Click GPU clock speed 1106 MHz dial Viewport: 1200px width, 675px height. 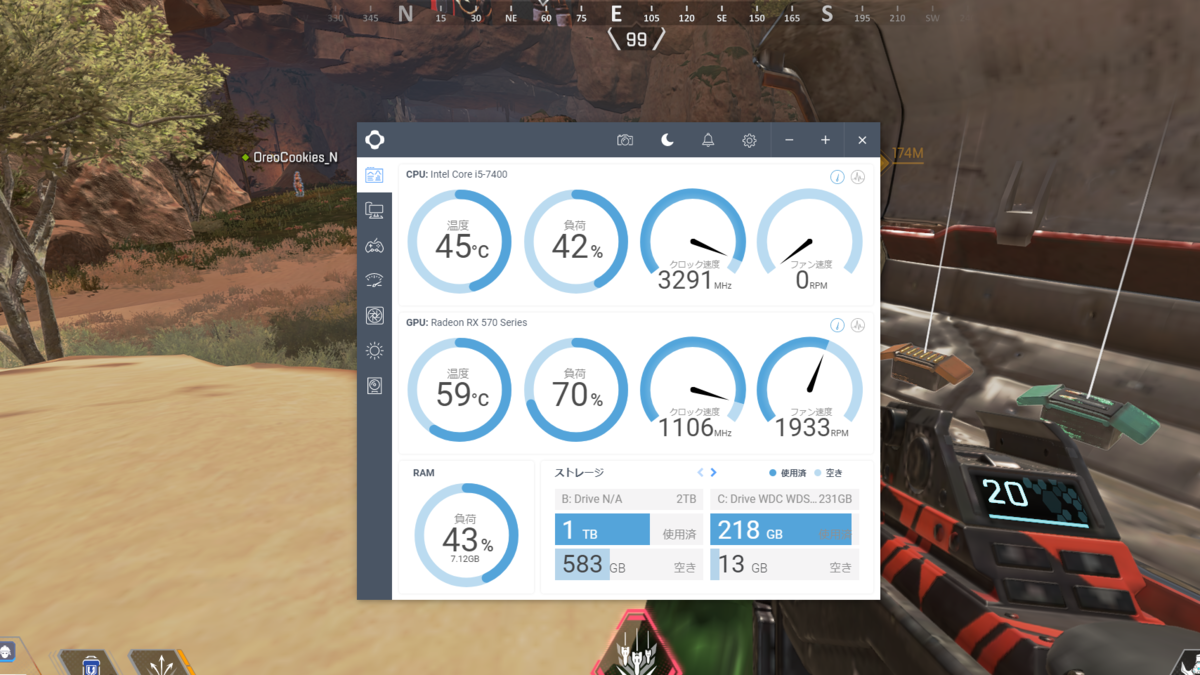[693, 390]
